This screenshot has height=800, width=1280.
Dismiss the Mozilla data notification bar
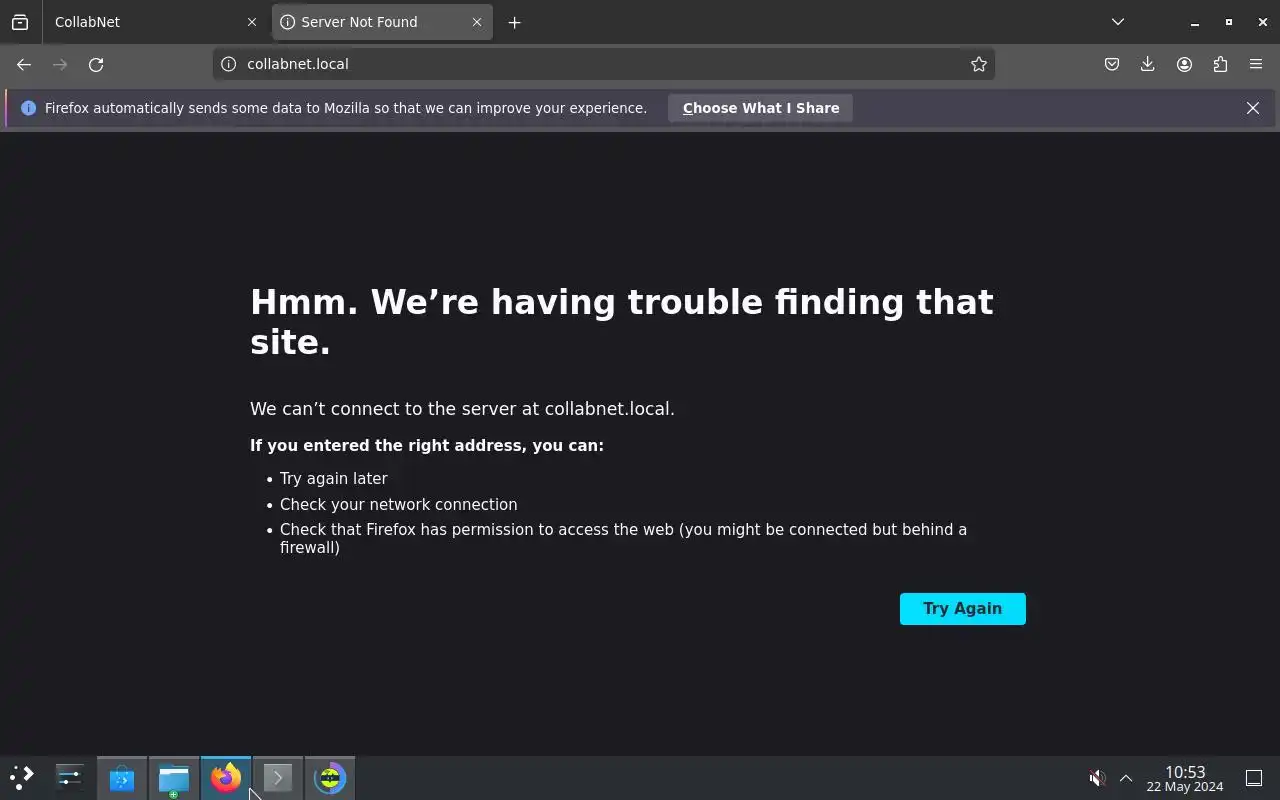click(1253, 108)
